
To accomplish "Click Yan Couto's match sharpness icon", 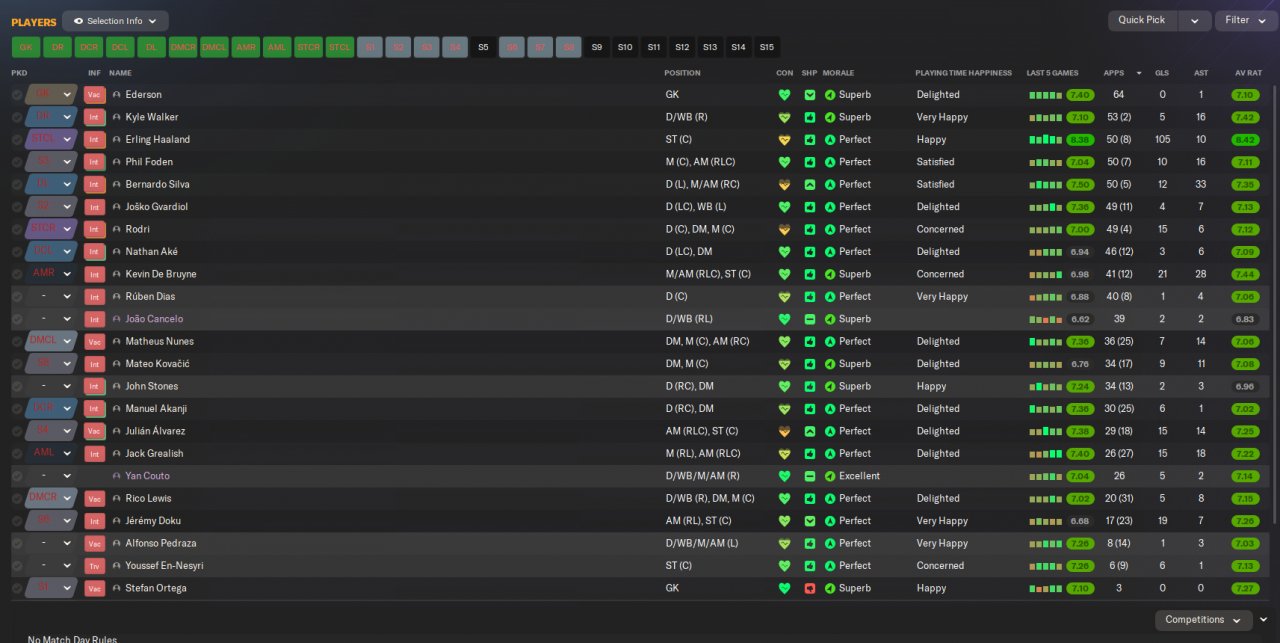I will [x=809, y=476].
